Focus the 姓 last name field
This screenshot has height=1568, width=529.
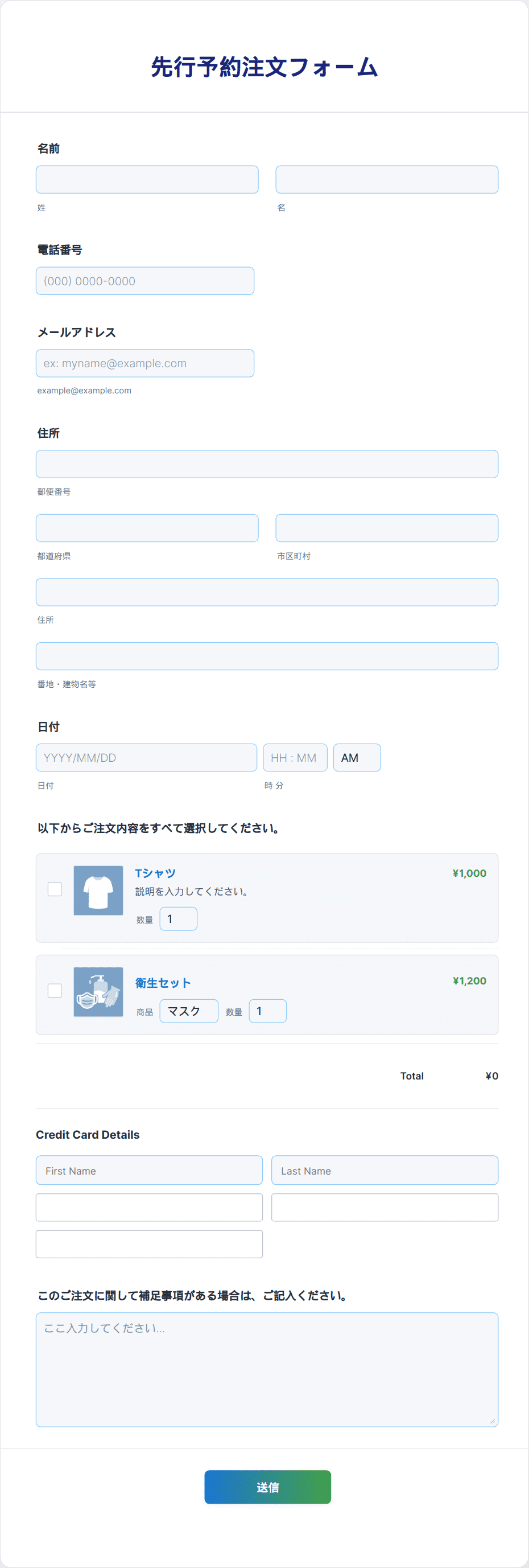pos(147,179)
